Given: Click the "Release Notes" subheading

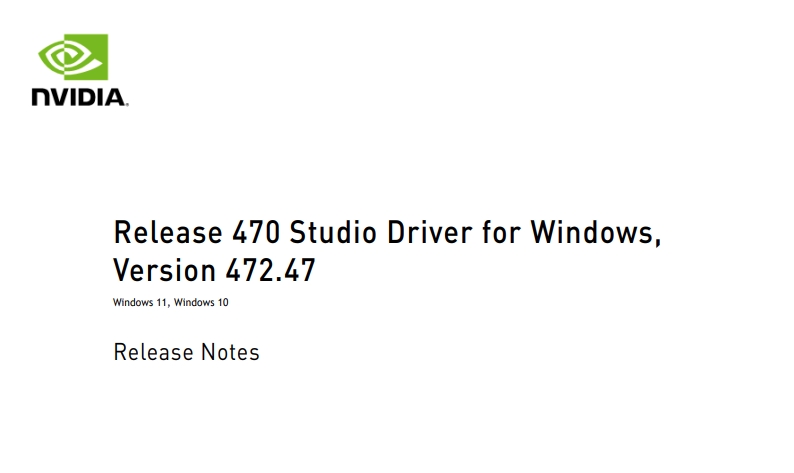Looking at the screenshot, I should [186, 352].
